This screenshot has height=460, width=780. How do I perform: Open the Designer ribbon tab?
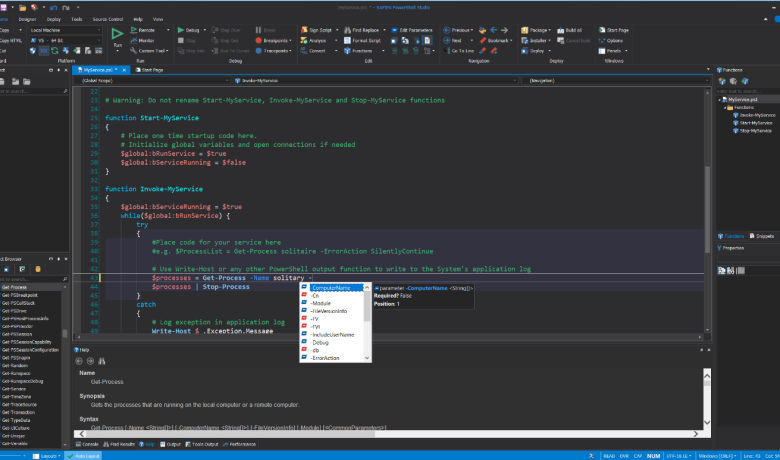(27, 19)
